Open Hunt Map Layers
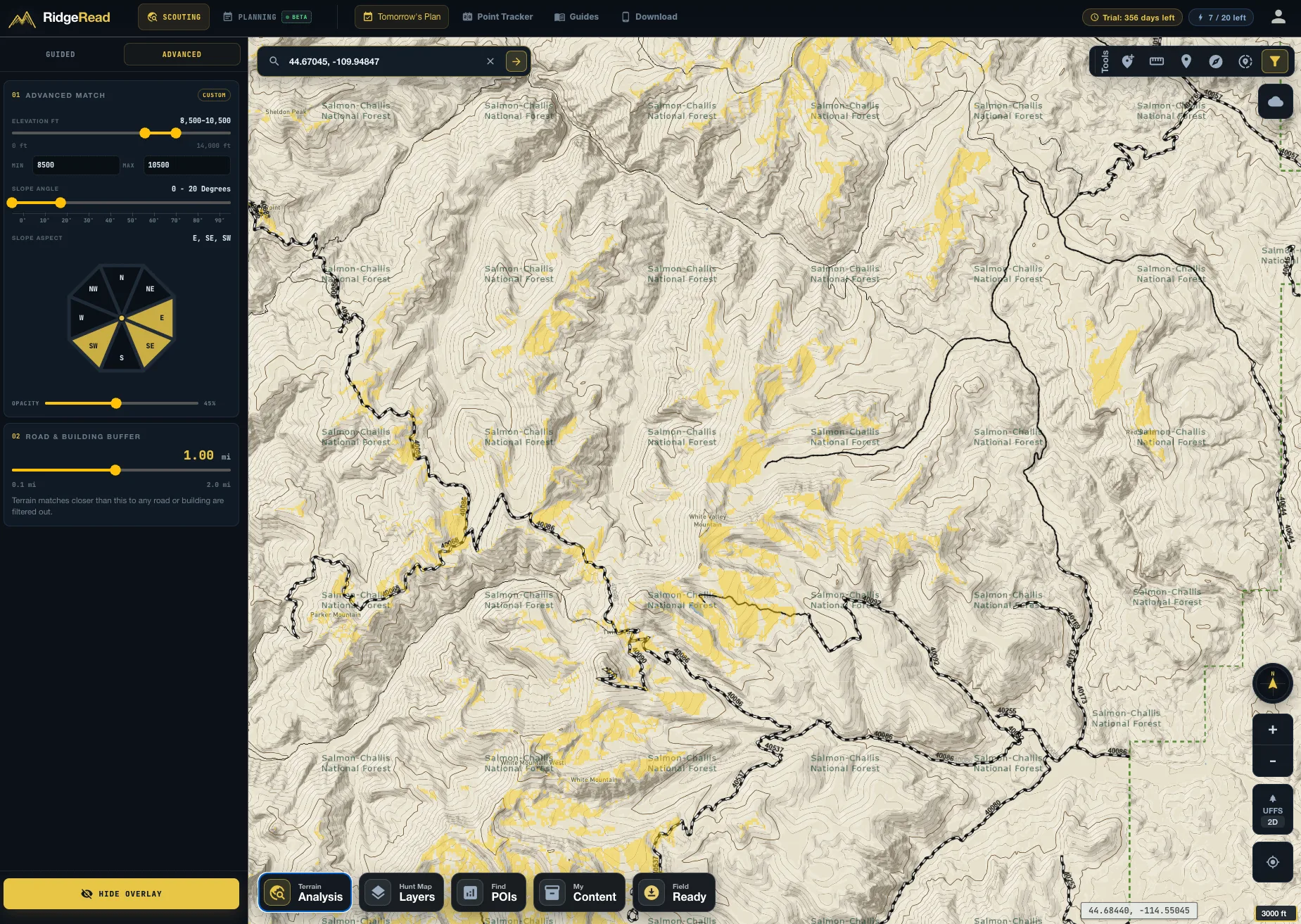 pos(401,892)
